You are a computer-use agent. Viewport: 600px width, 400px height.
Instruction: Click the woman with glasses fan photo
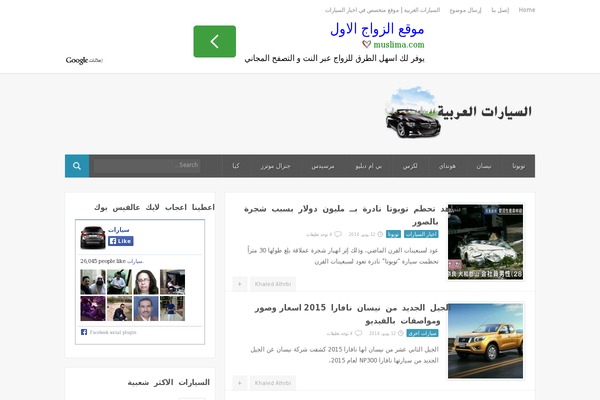pyautogui.click(x=146, y=282)
